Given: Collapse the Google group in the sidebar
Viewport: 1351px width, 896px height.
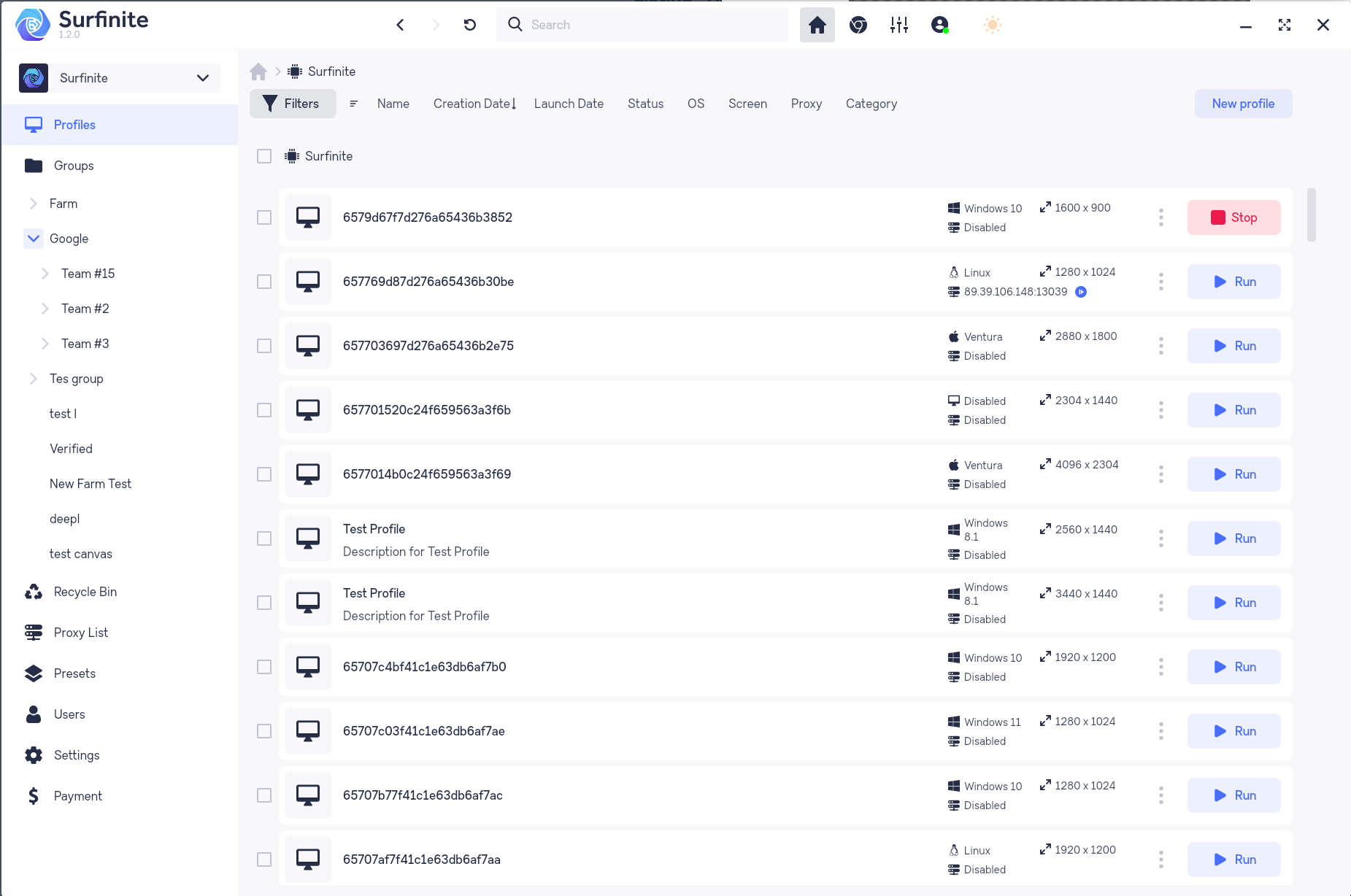Looking at the screenshot, I should click(x=33, y=238).
